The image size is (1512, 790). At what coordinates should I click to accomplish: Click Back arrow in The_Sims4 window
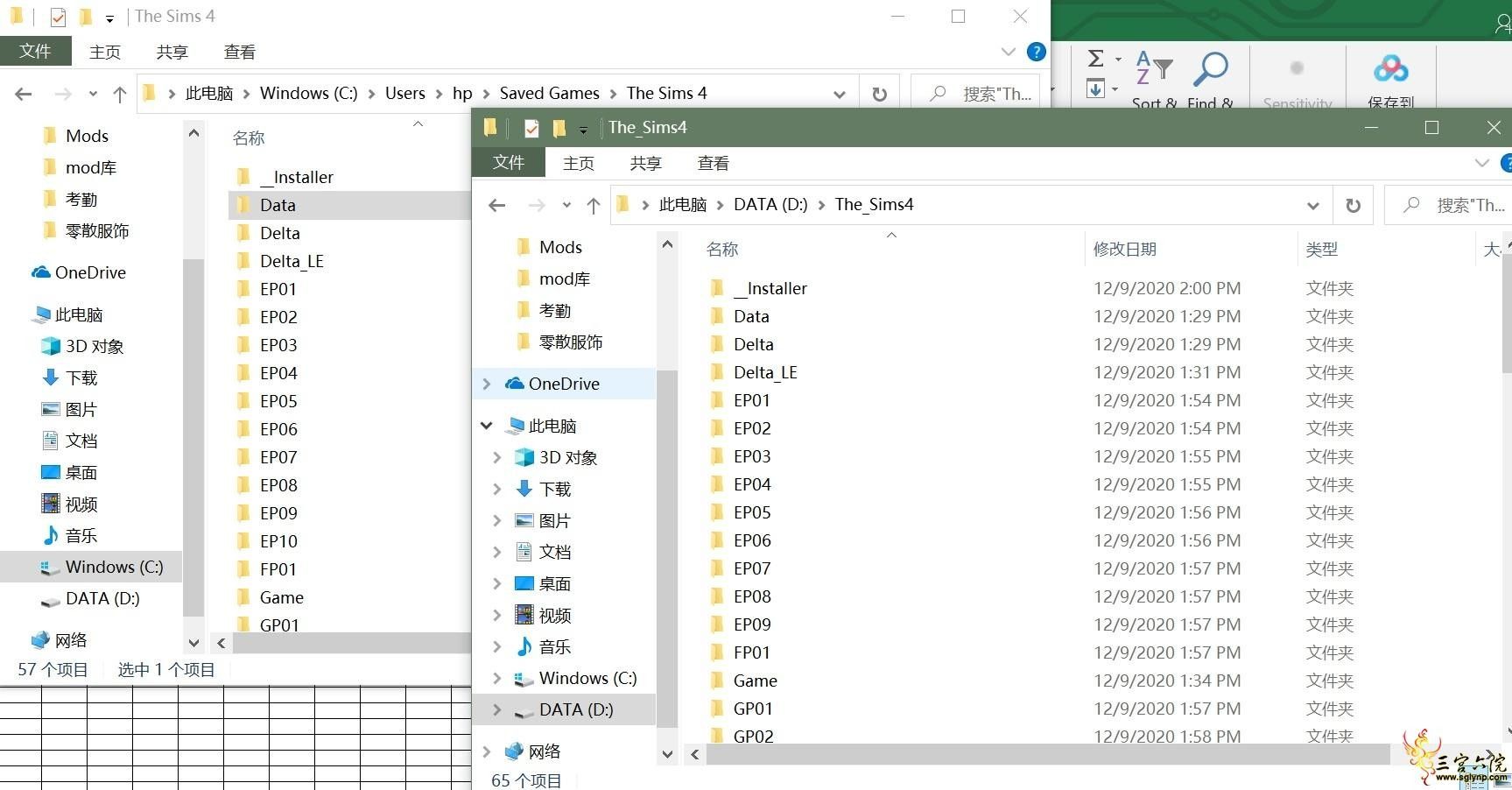pyautogui.click(x=497, y=205)
